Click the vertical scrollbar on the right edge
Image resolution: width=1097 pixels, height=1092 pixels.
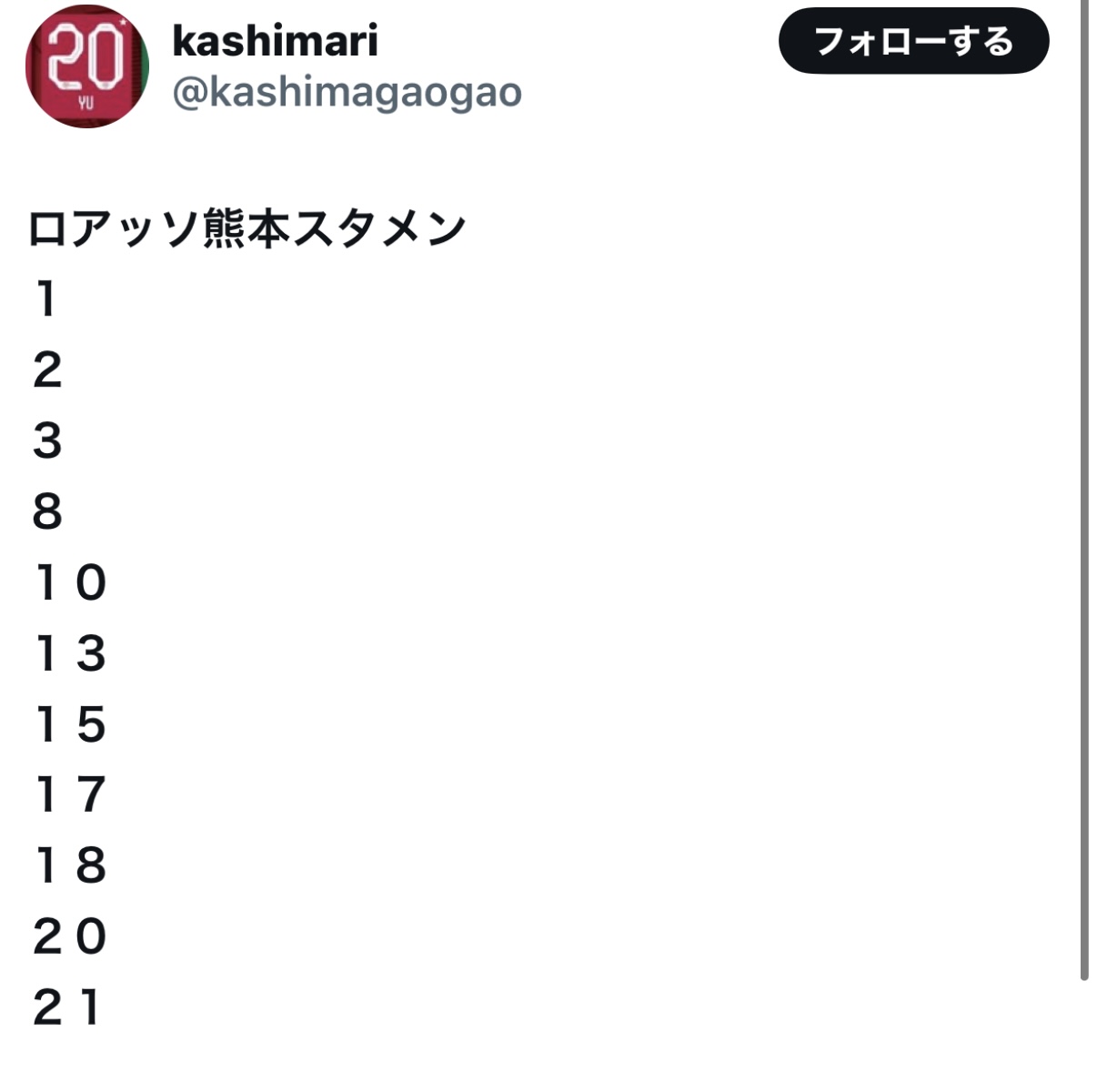coord(1083,490)
